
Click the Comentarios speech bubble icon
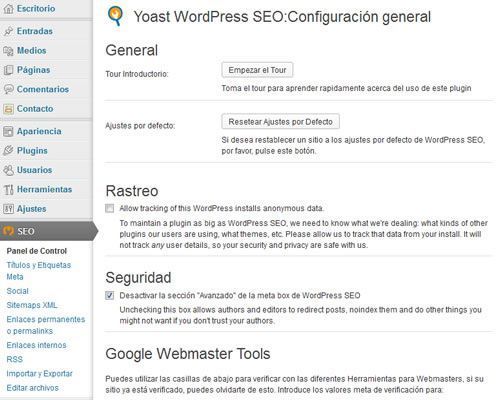point(8,89)
